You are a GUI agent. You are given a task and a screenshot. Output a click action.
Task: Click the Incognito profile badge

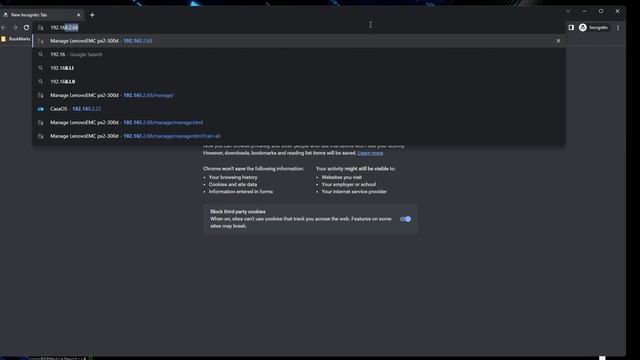pyautogui.click(x=594, y=27)
